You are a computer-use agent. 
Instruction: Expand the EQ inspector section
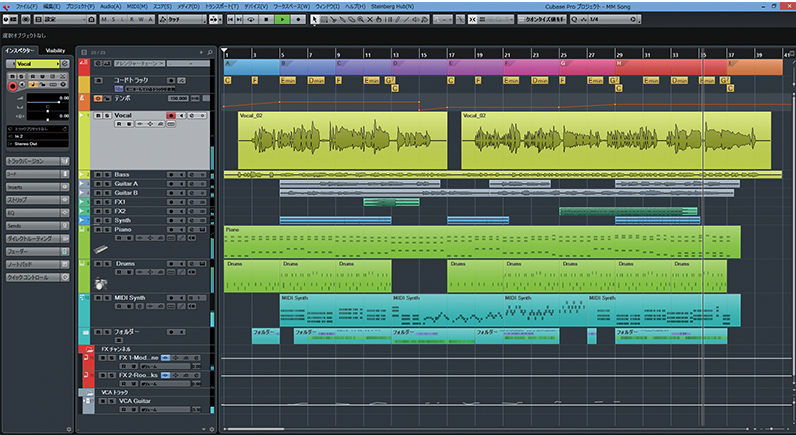(x=38, y=213)
